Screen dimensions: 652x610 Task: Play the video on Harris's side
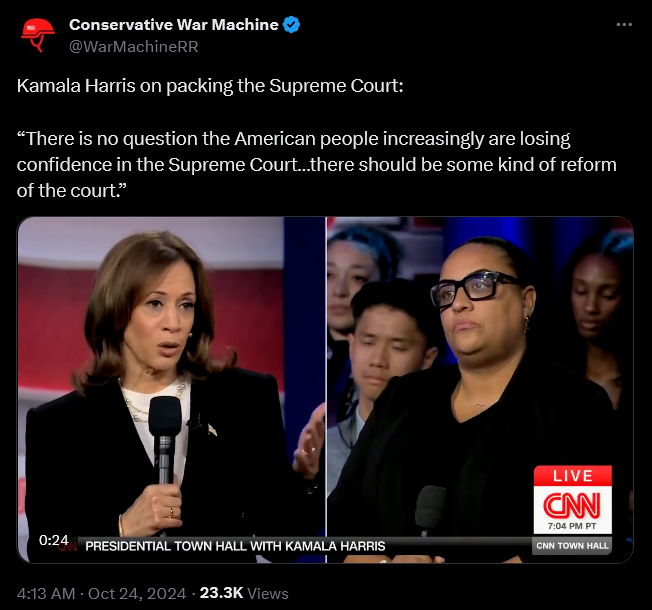(x=171, y=390)
